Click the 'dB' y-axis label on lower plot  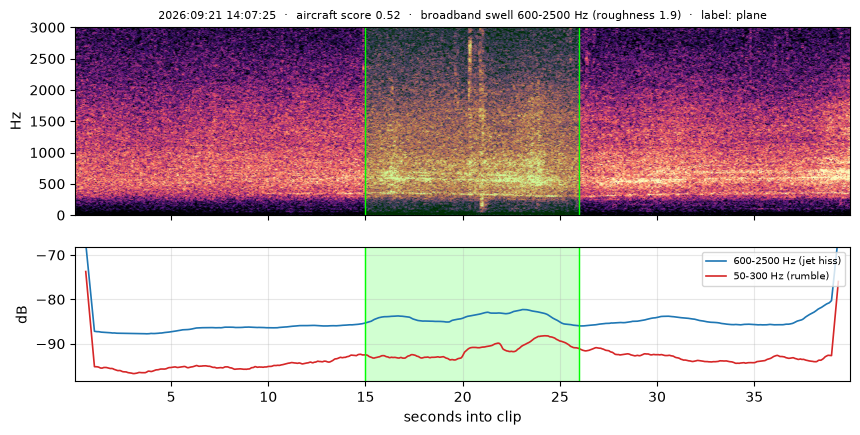pyautogui.click(x=22, y=314)
